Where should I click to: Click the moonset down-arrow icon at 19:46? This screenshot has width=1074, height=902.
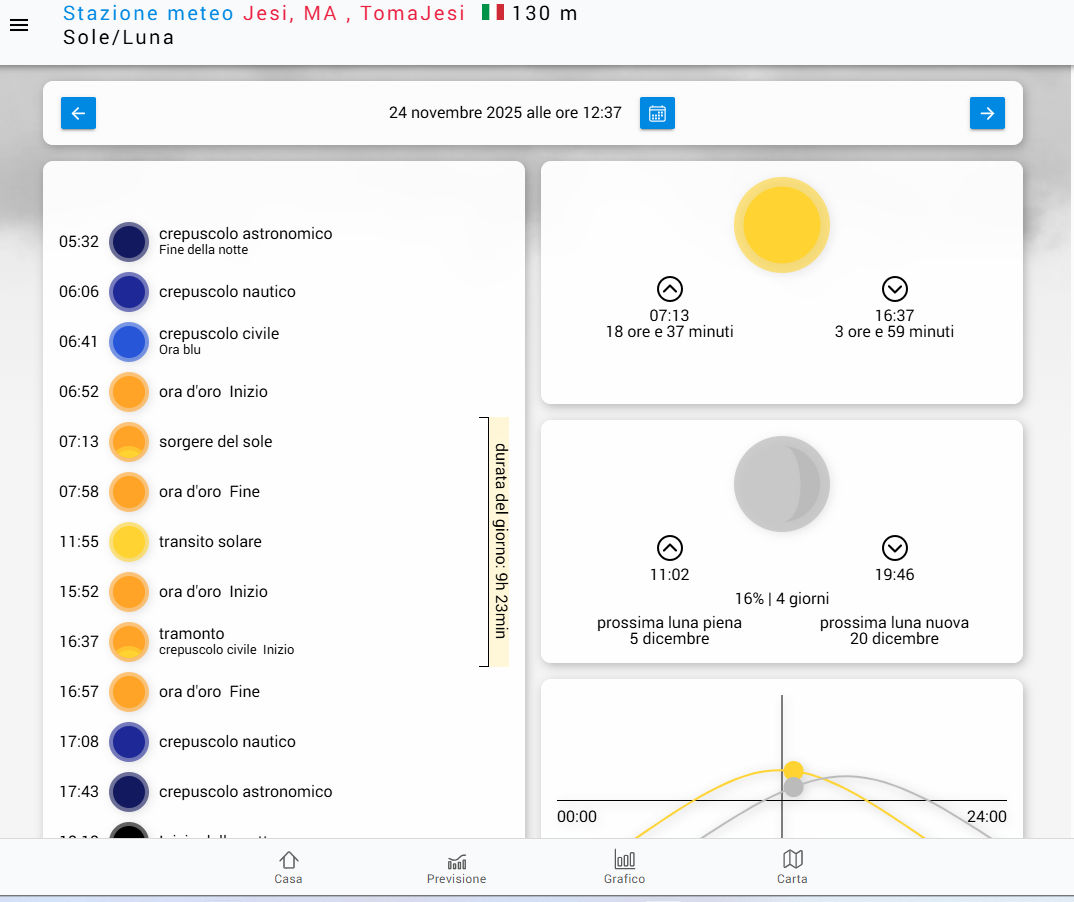tap(894, 548)
